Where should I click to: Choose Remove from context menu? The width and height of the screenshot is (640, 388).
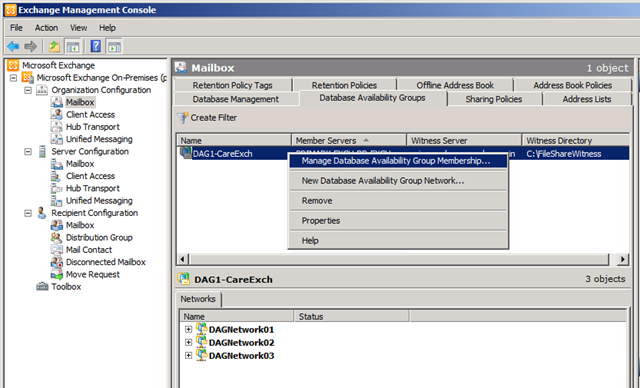(x=398, y=201)
